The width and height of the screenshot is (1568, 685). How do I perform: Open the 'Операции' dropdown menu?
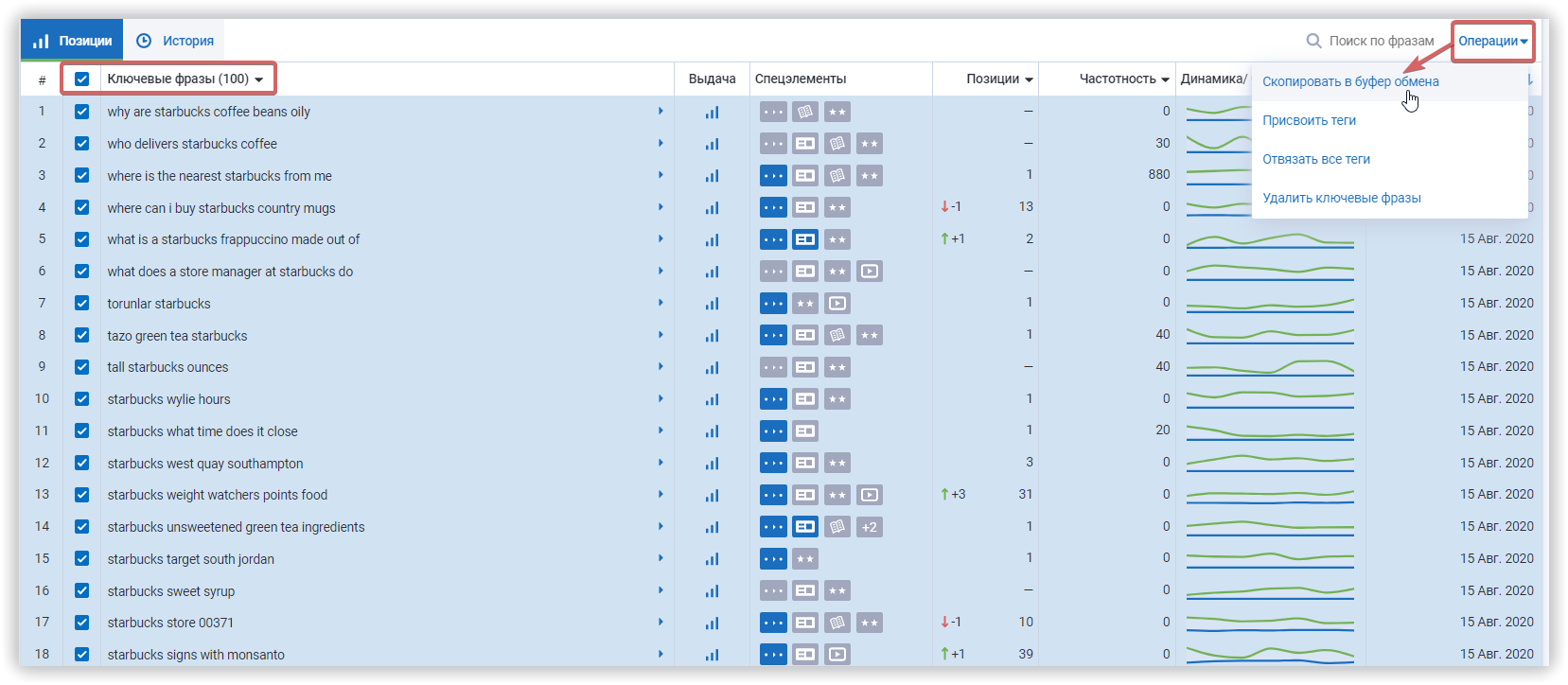coord(1493,41)
